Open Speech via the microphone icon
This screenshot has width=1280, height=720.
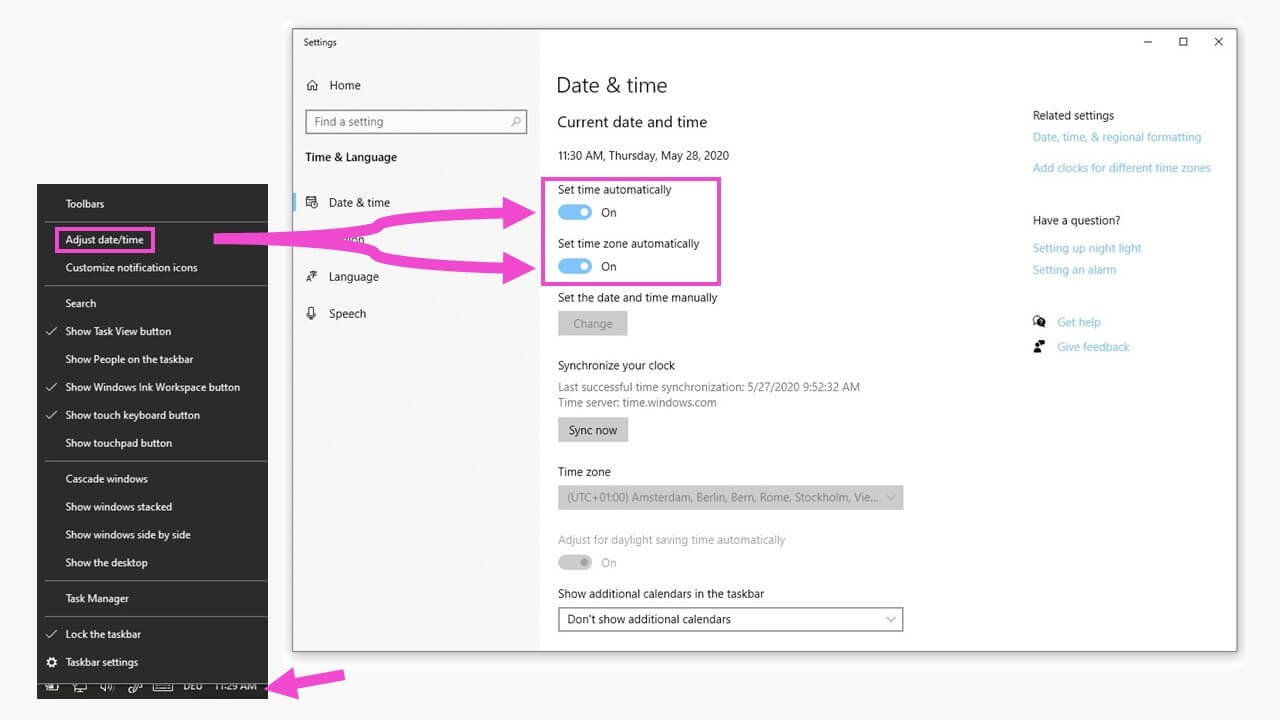pyautogui.click(x=312, y=314)
